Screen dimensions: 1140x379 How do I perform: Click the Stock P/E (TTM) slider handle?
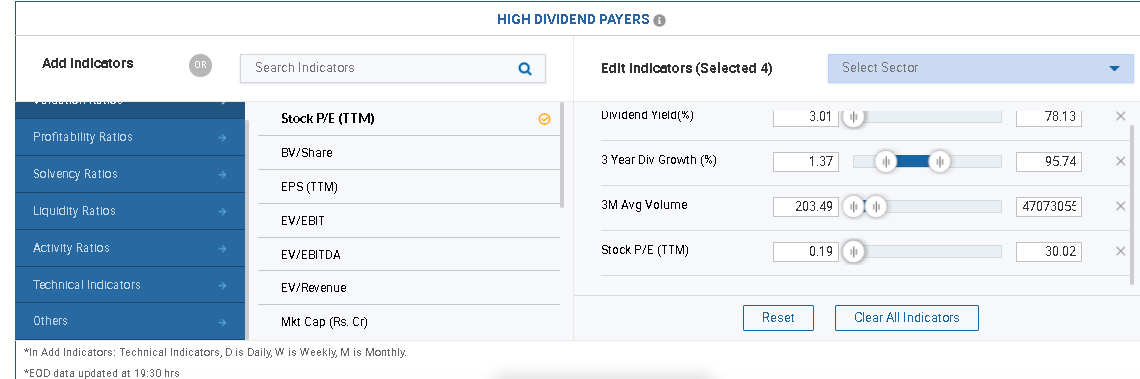853,252
